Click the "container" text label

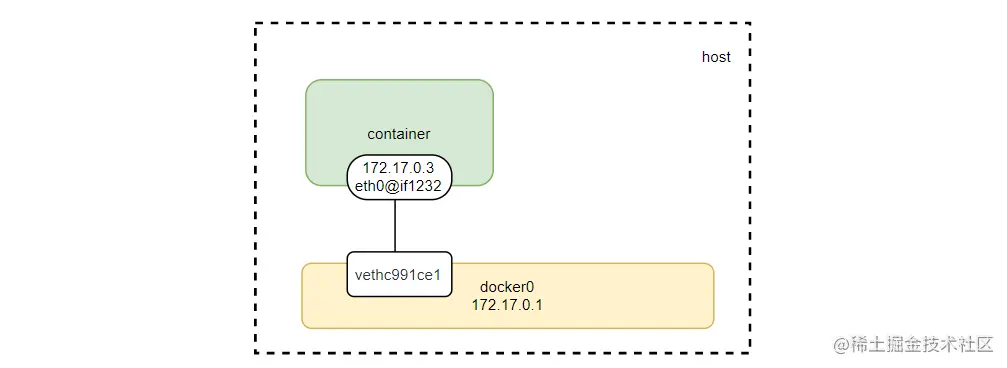398,134
